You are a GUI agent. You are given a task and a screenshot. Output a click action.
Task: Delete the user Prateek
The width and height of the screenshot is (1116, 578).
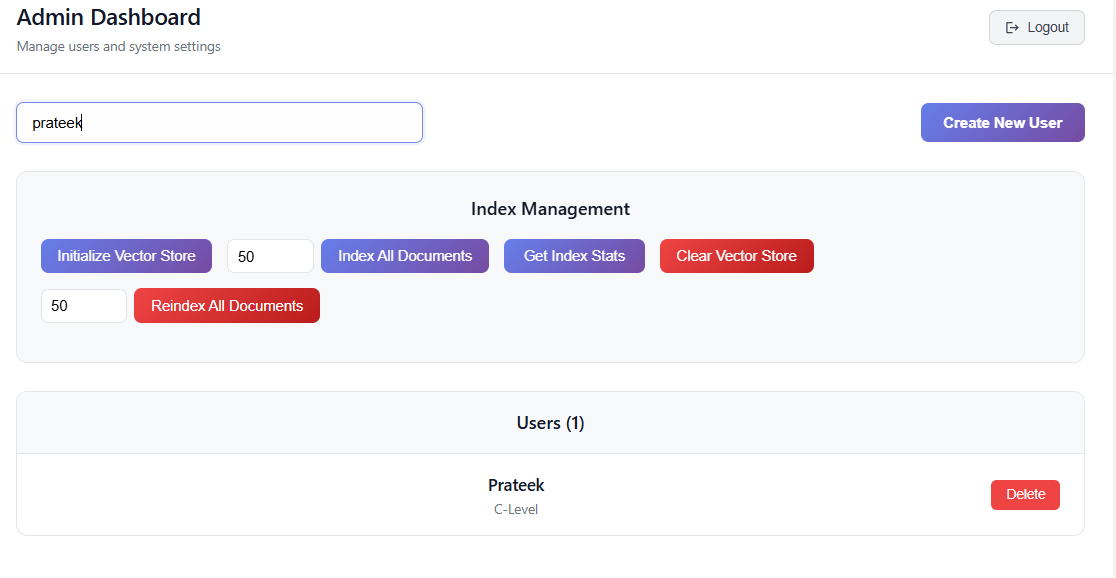1025,495
